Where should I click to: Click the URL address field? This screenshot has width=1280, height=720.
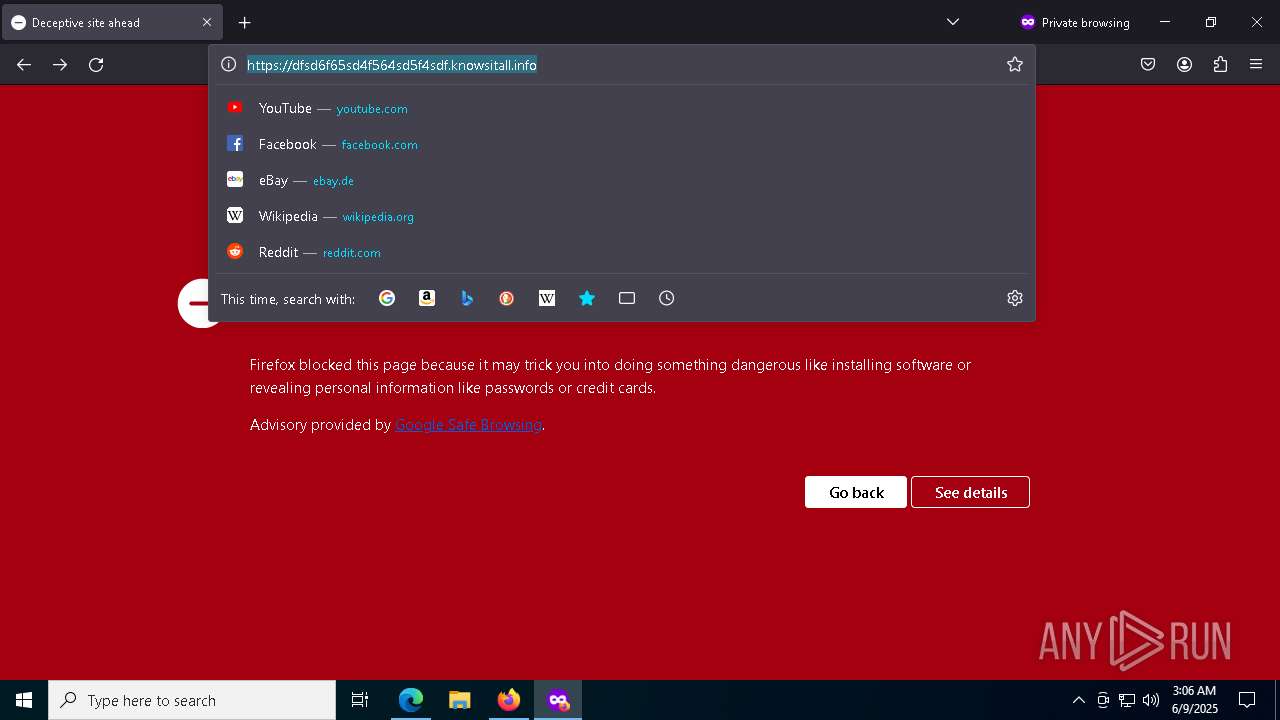click(620, 64)
